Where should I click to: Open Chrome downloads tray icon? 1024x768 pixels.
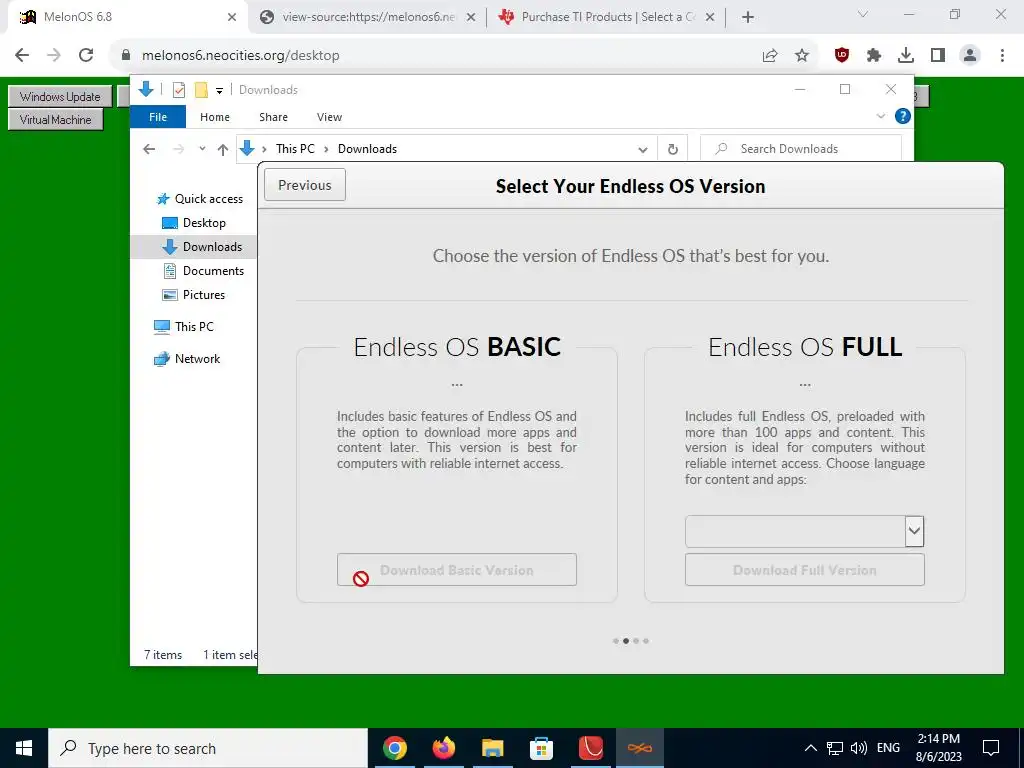click(906, 56)
